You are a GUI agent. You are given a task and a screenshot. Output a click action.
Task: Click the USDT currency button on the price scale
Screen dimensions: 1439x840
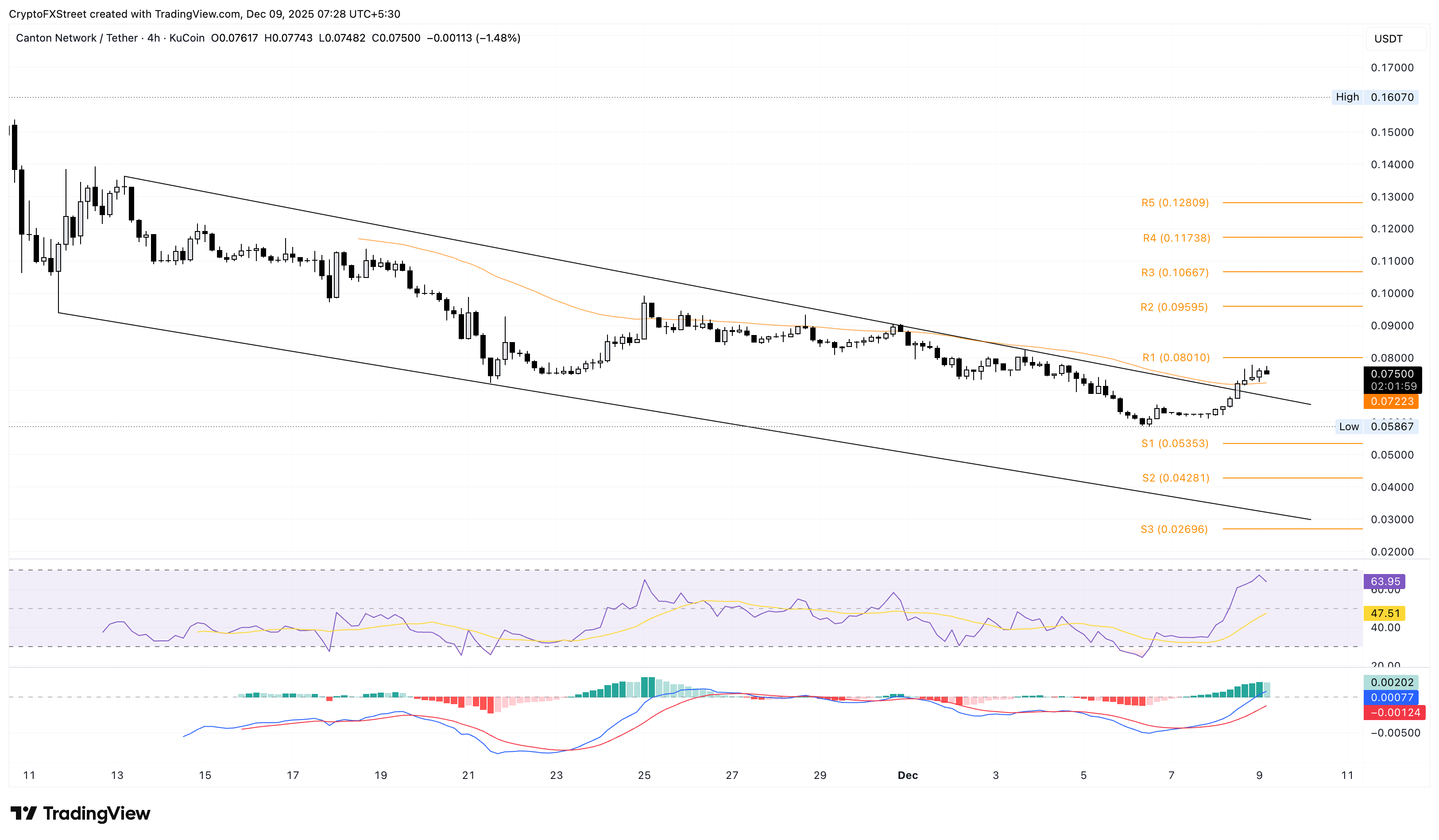pyautogui.click(x=1396, y=39)
